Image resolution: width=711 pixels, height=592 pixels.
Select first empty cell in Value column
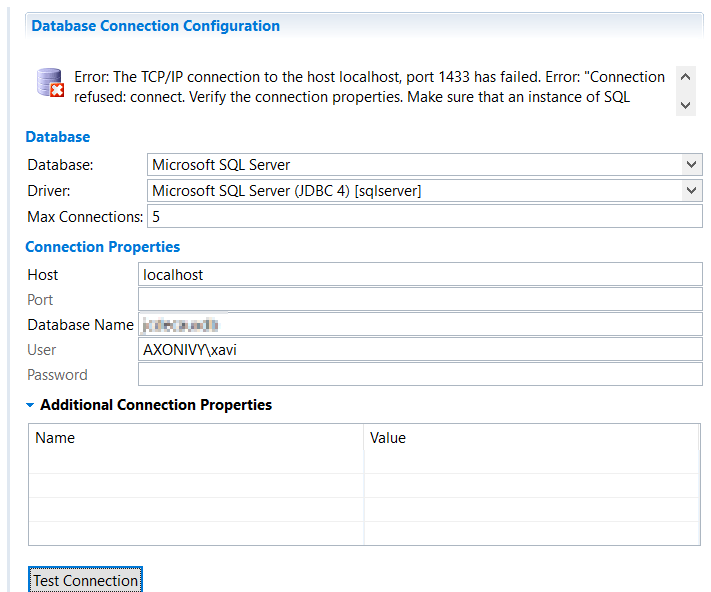pos(530,462)
